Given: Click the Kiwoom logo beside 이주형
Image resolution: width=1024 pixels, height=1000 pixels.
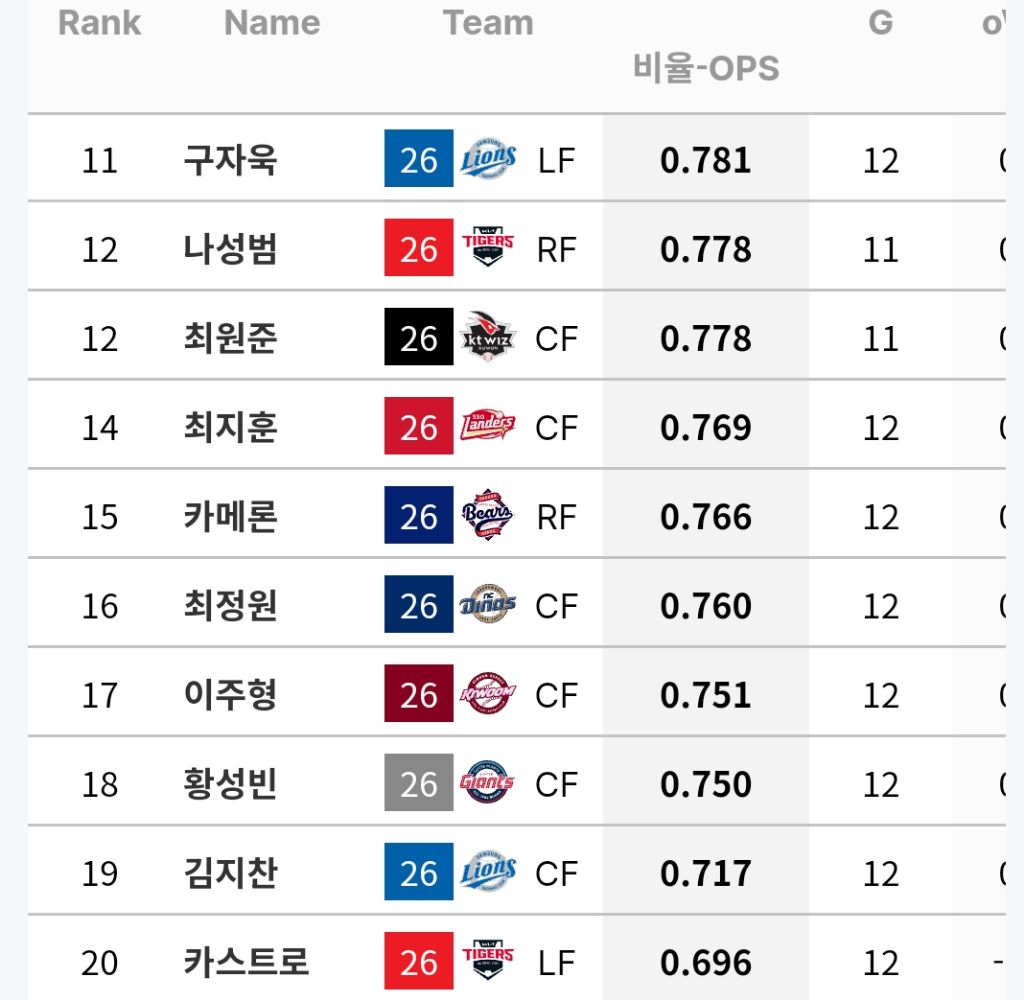Looking at the screenshot, I should click(x=488, y=693).
